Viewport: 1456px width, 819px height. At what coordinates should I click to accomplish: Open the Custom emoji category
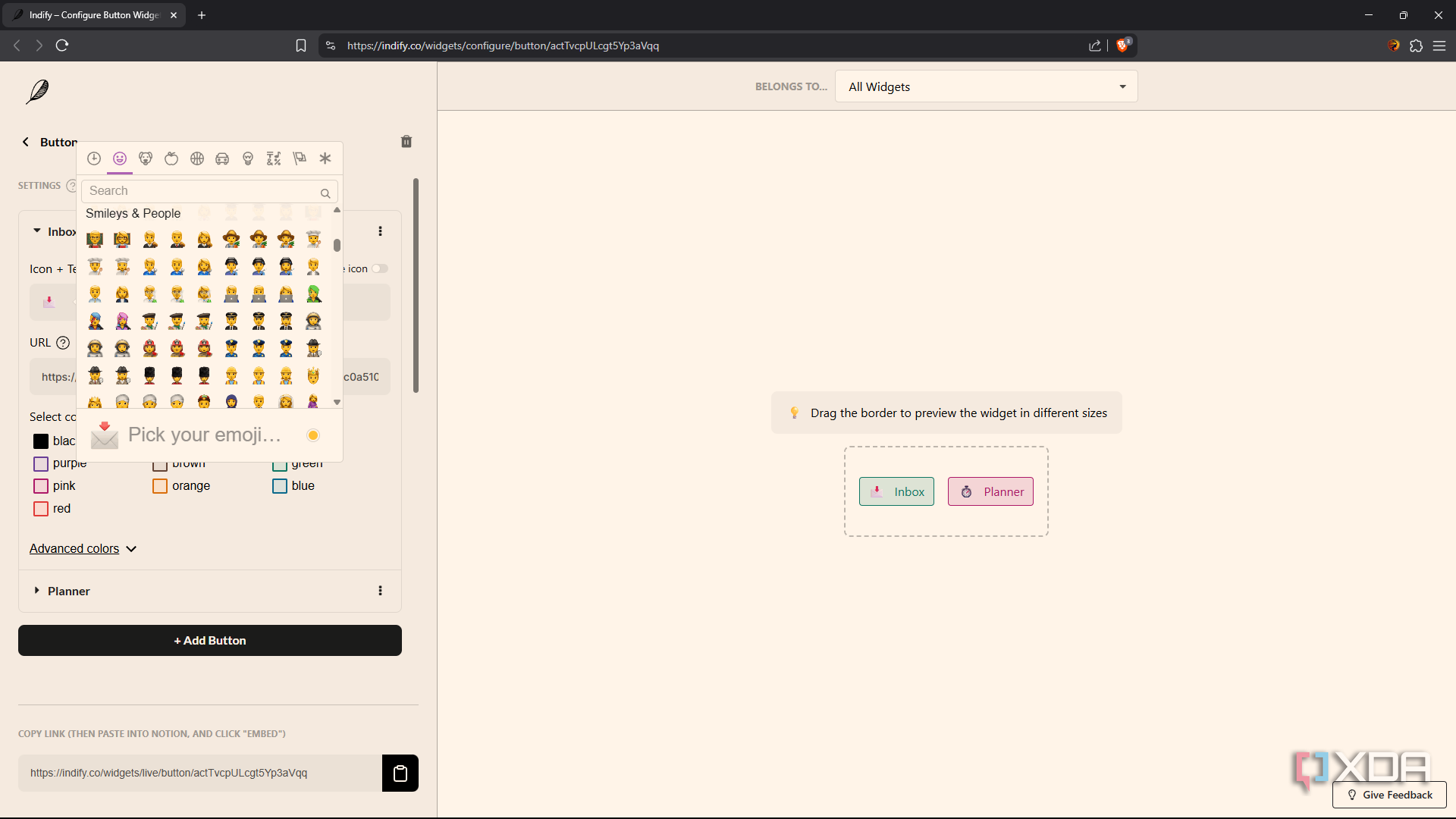pos(325,158)
